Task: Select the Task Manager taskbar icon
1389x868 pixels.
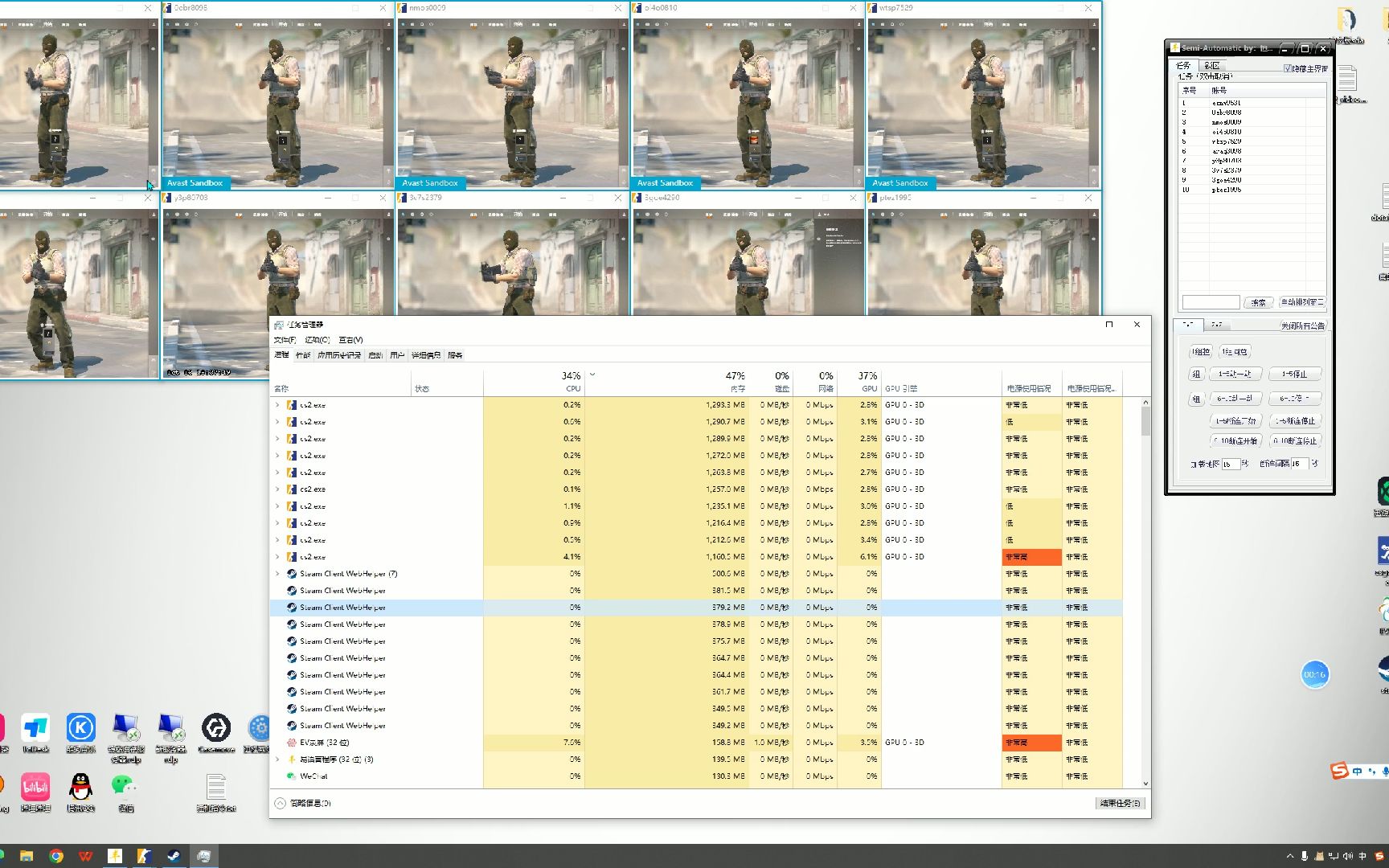Action: click(203, 856)
